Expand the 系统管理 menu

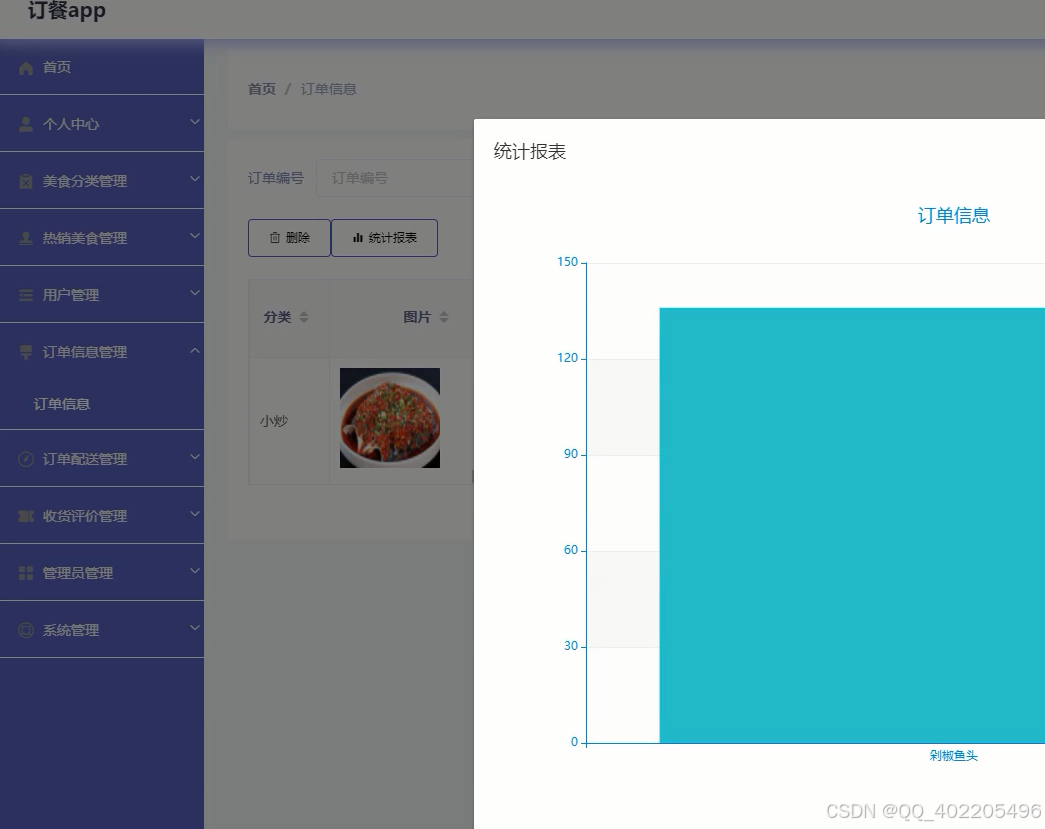(100, 629)
